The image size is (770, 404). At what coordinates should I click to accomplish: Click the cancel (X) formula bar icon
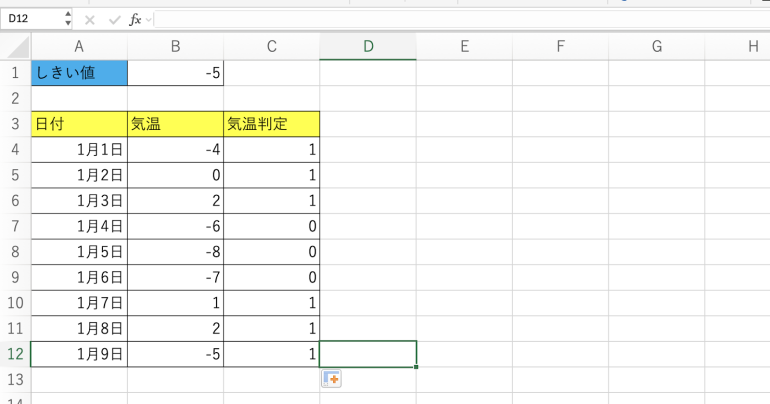(x=89, y=20)
